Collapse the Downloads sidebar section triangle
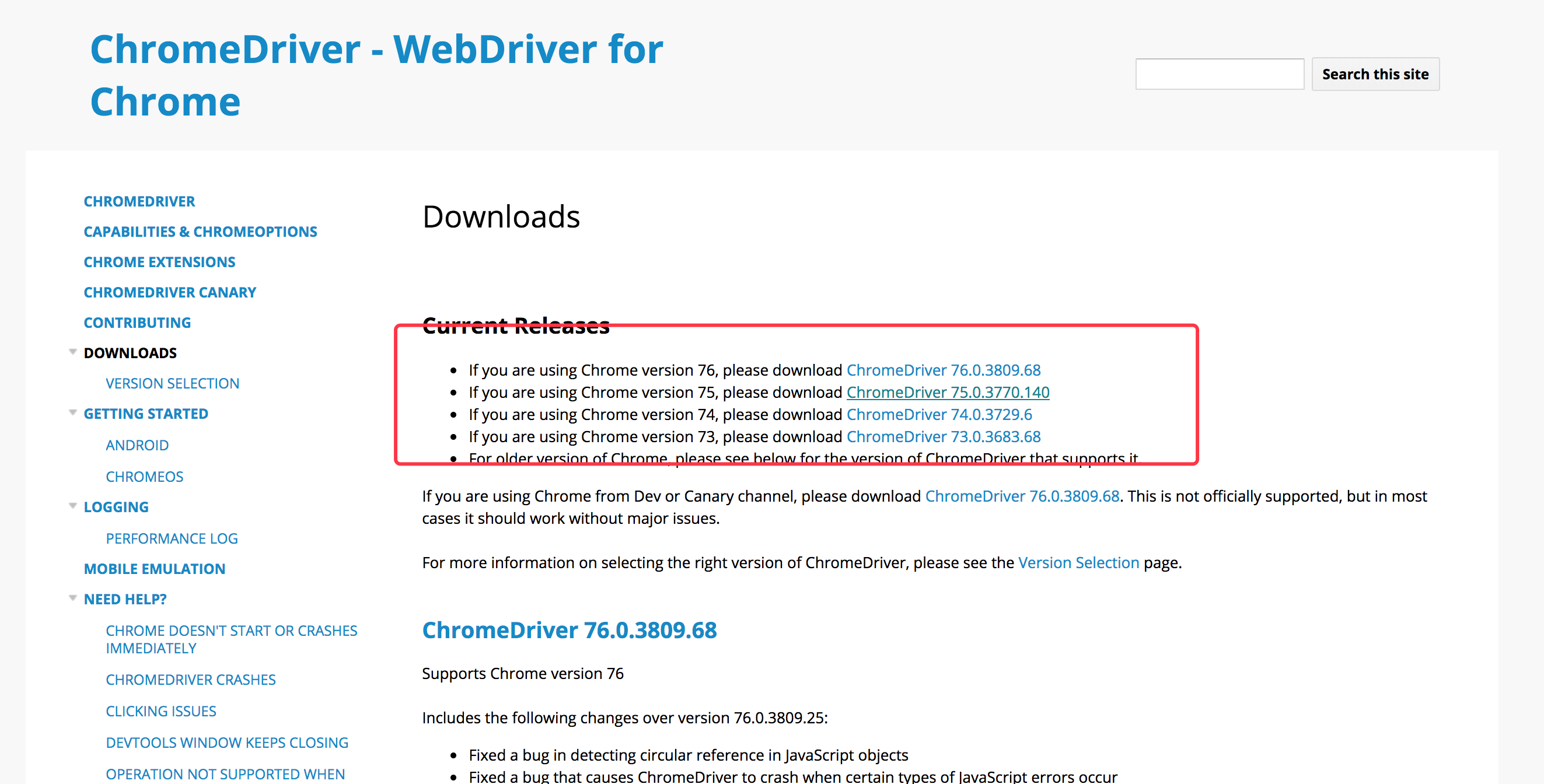 72,352
